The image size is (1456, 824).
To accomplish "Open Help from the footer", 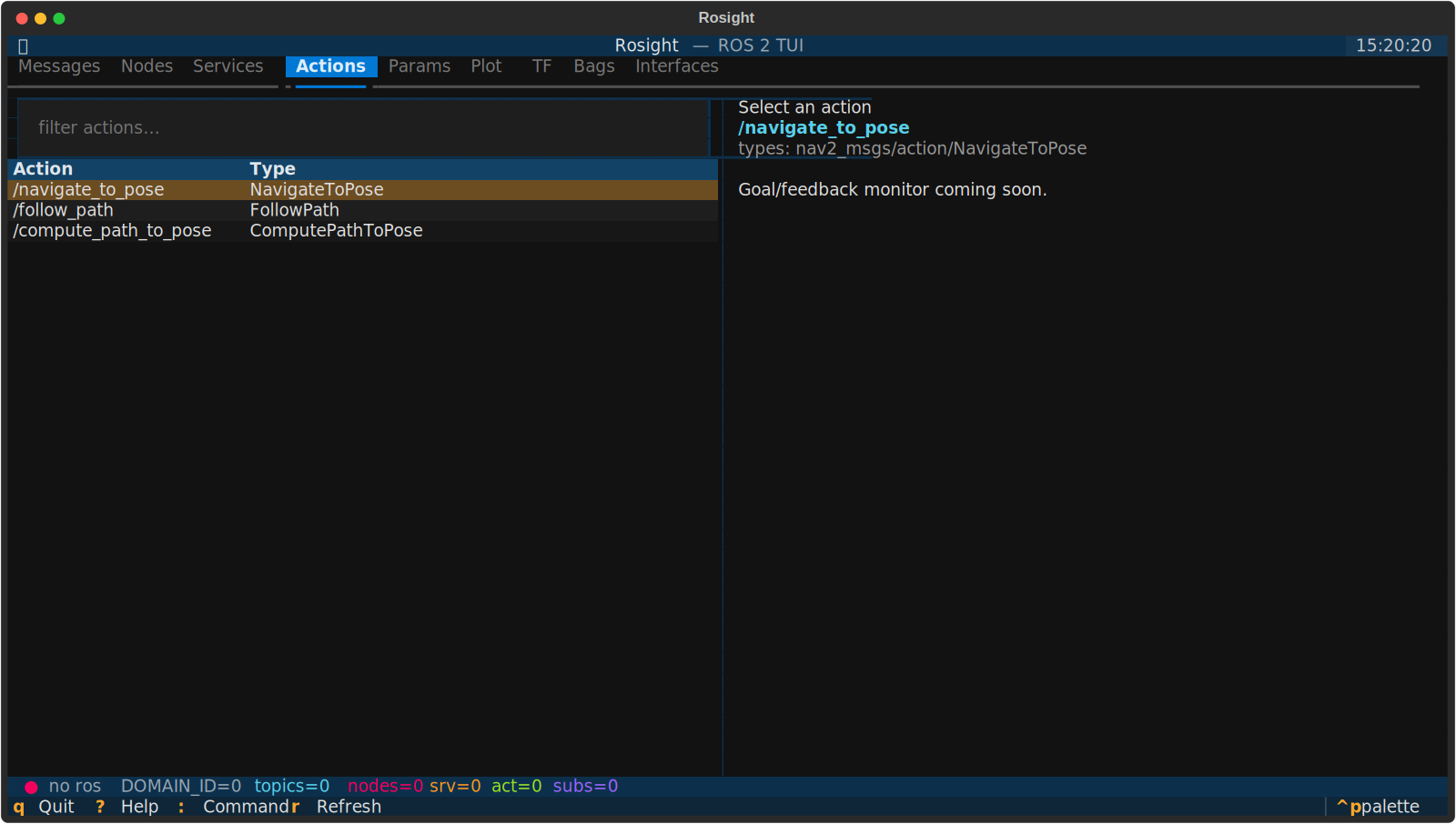I will 126,807.
